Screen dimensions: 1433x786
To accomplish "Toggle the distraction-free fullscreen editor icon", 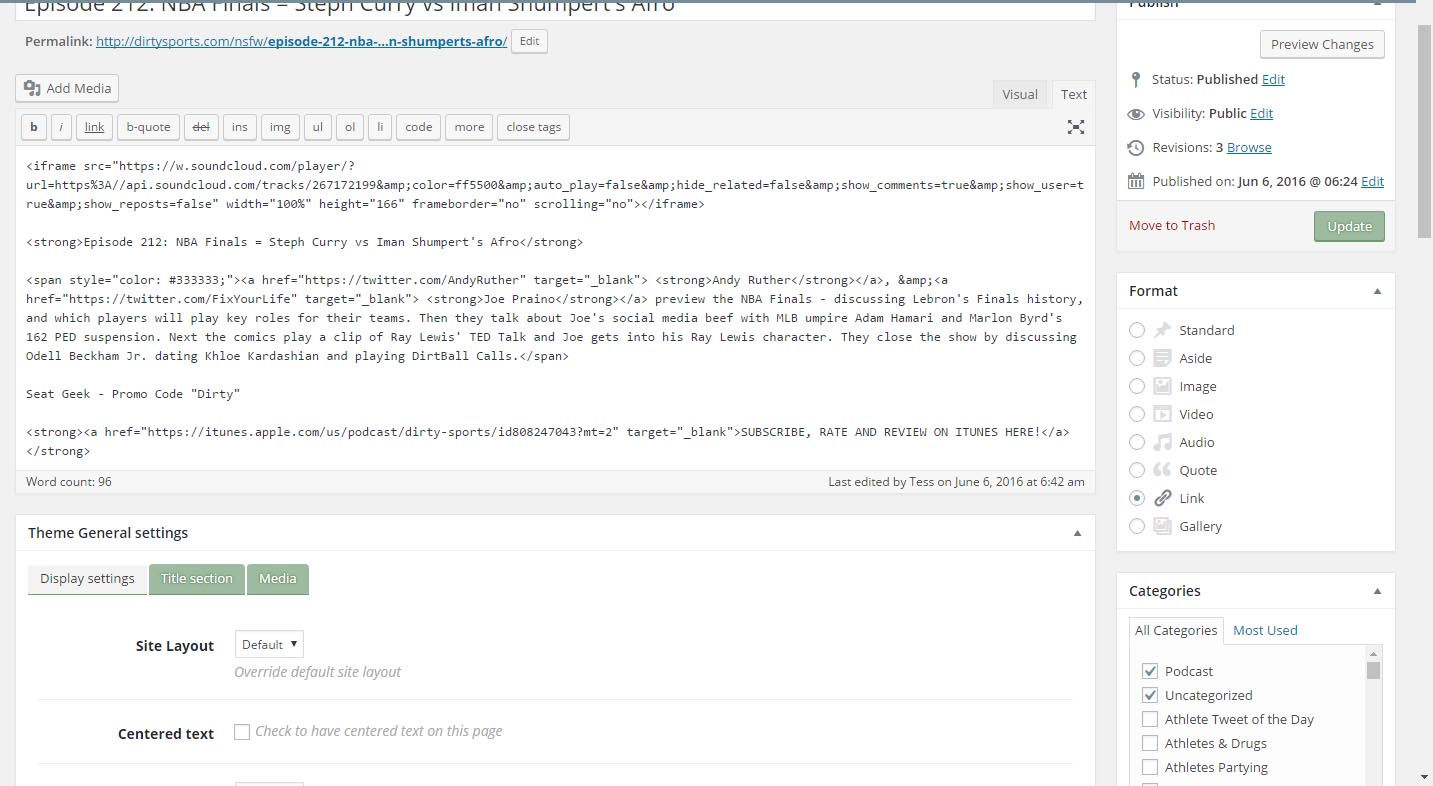I will (1076, 127).
